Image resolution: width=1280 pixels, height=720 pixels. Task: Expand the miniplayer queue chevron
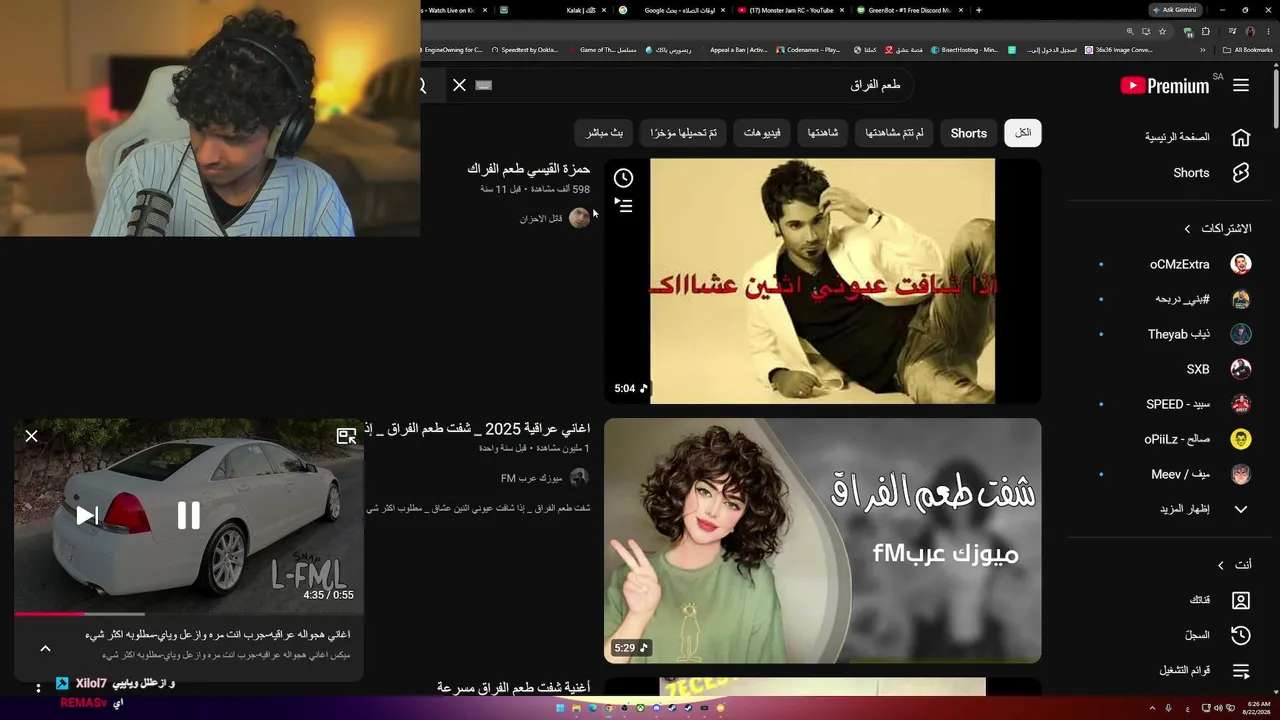45,648
